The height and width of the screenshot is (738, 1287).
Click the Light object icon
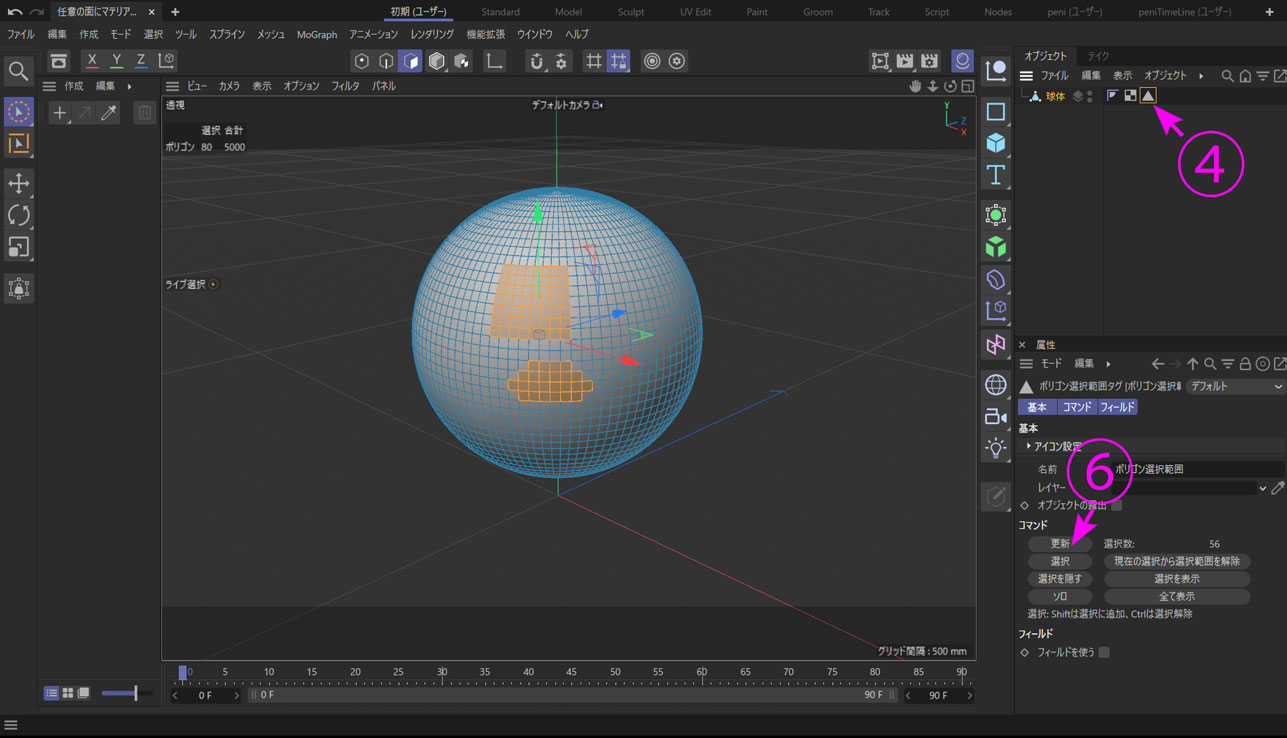(995, 448)
